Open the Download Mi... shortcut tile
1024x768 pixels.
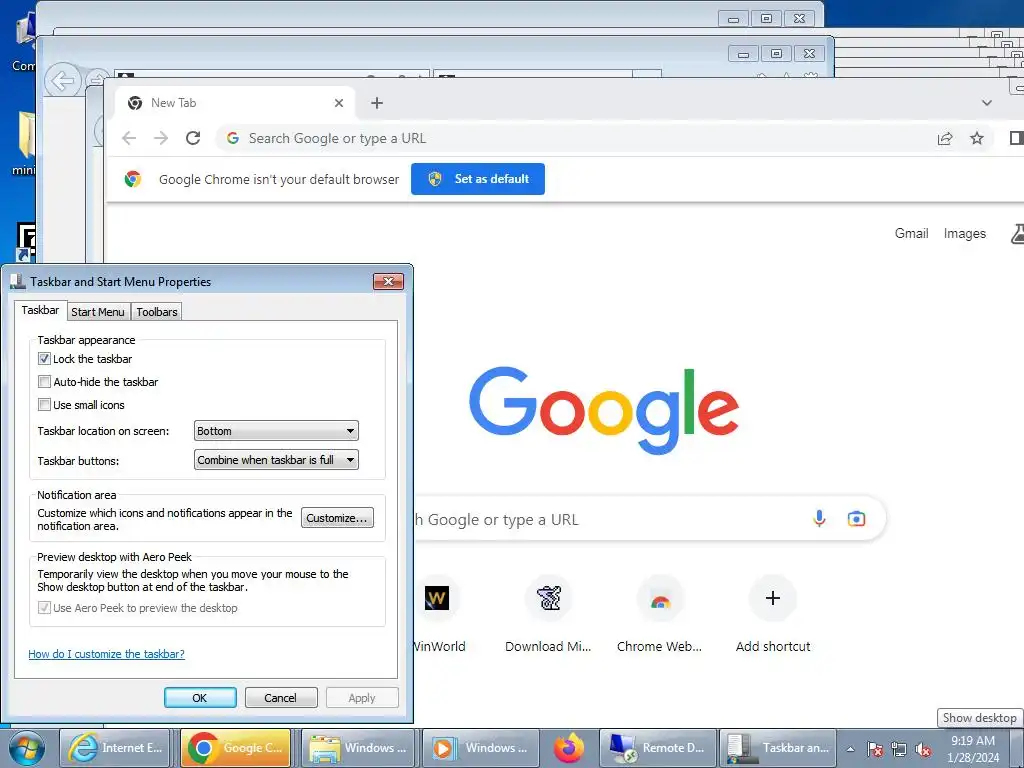click(549, 614)
